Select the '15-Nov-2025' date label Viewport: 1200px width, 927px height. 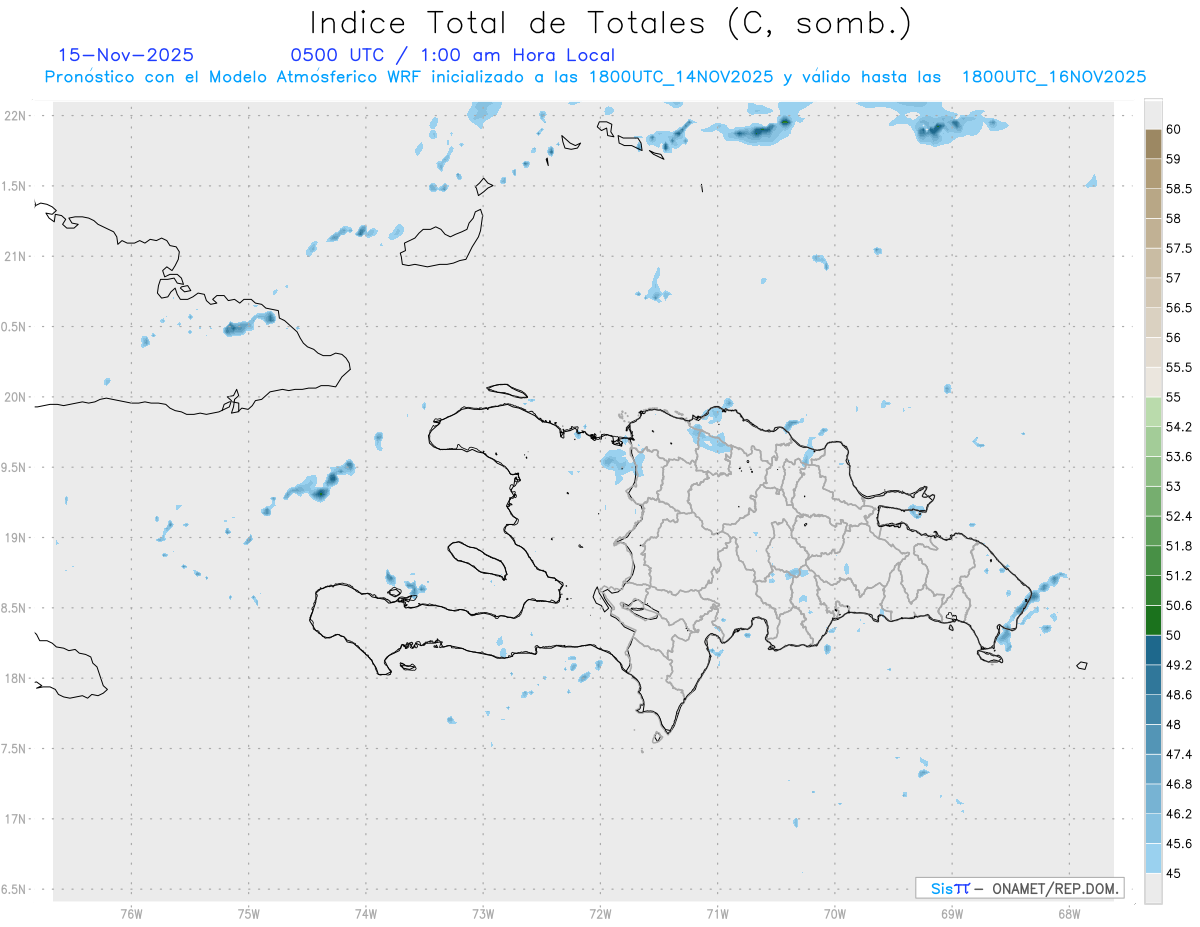pyautogui.click(x=126, y=55)
